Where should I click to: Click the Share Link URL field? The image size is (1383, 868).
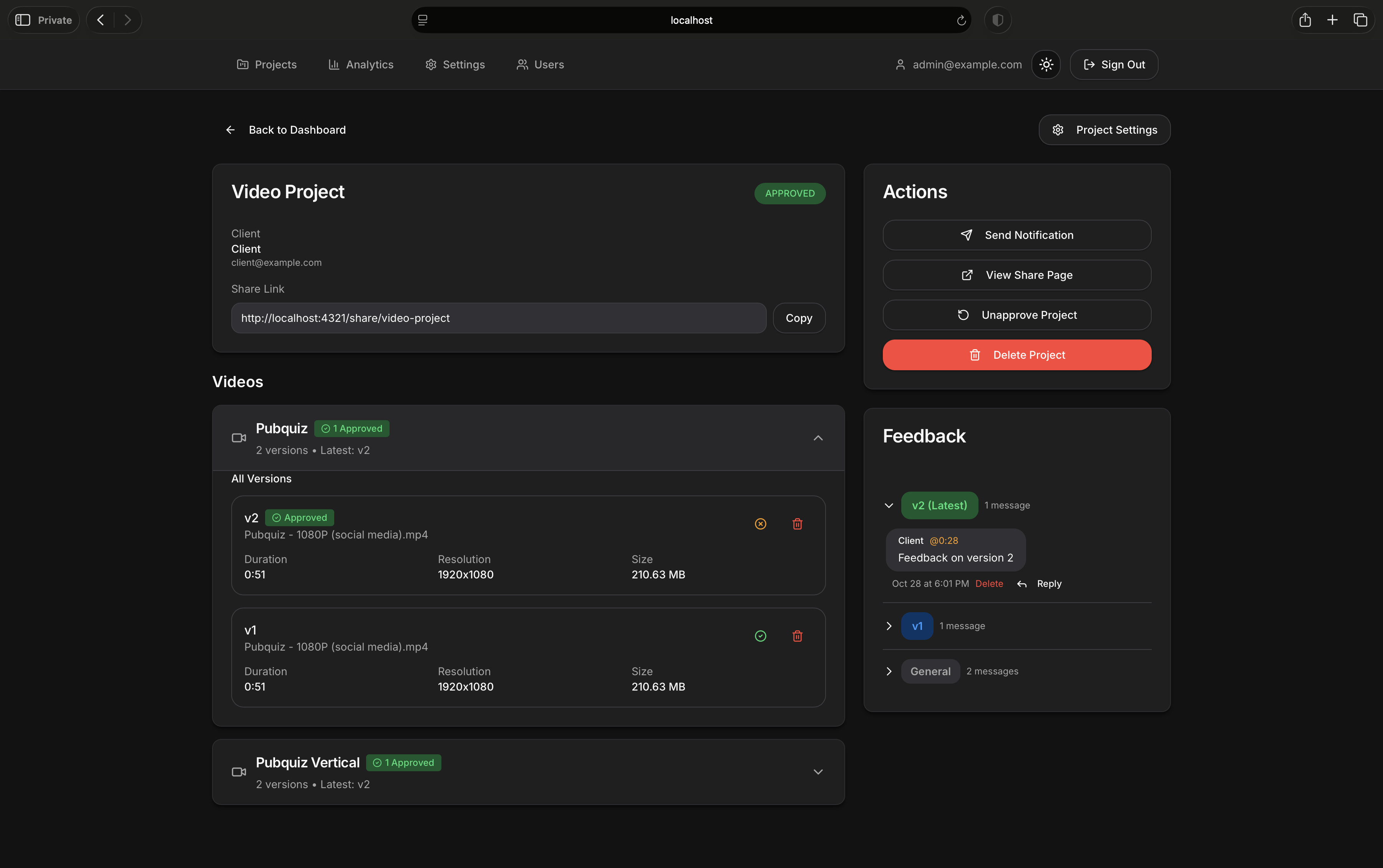(x=498, y=318)
